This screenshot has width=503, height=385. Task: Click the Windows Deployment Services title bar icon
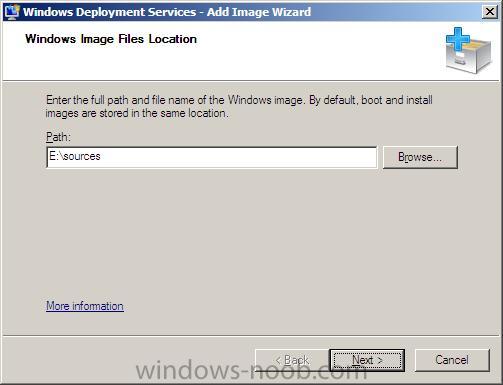coord(12,12)
